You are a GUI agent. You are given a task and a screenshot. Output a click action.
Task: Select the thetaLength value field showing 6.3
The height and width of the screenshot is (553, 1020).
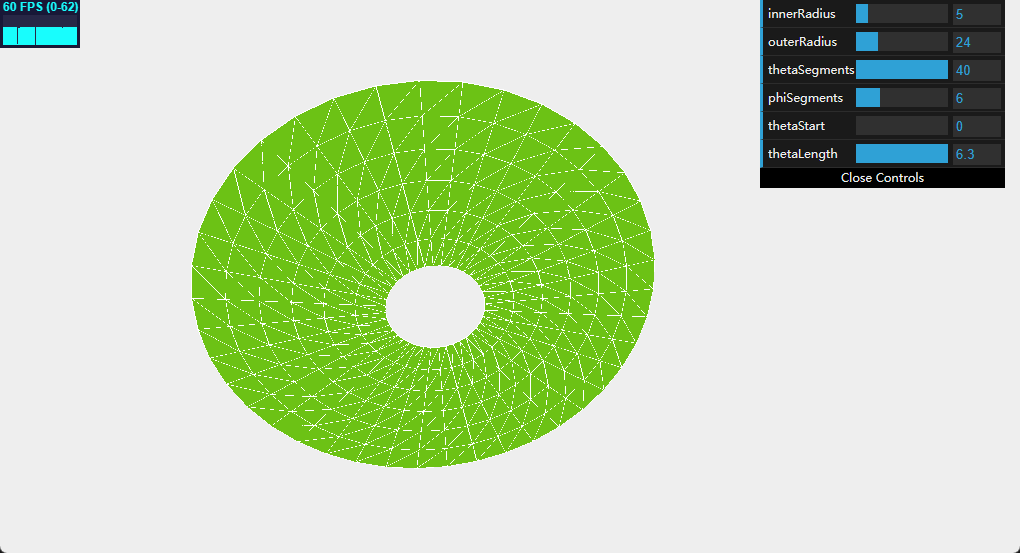click(x=976, y=154)
